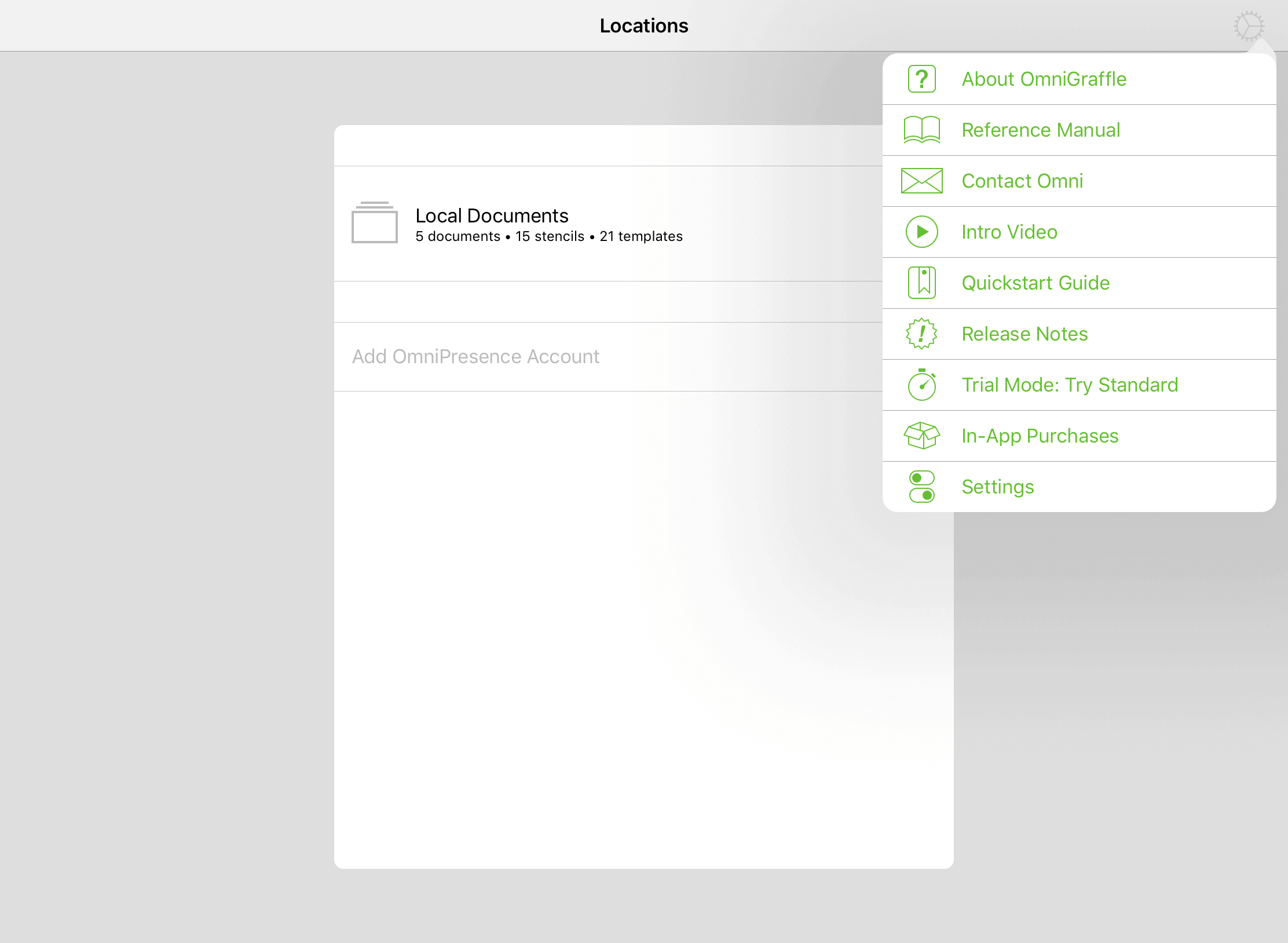Choose About OmniGraffle from the menu
Screen dimensions: 1288x943
coord(1043,79)
